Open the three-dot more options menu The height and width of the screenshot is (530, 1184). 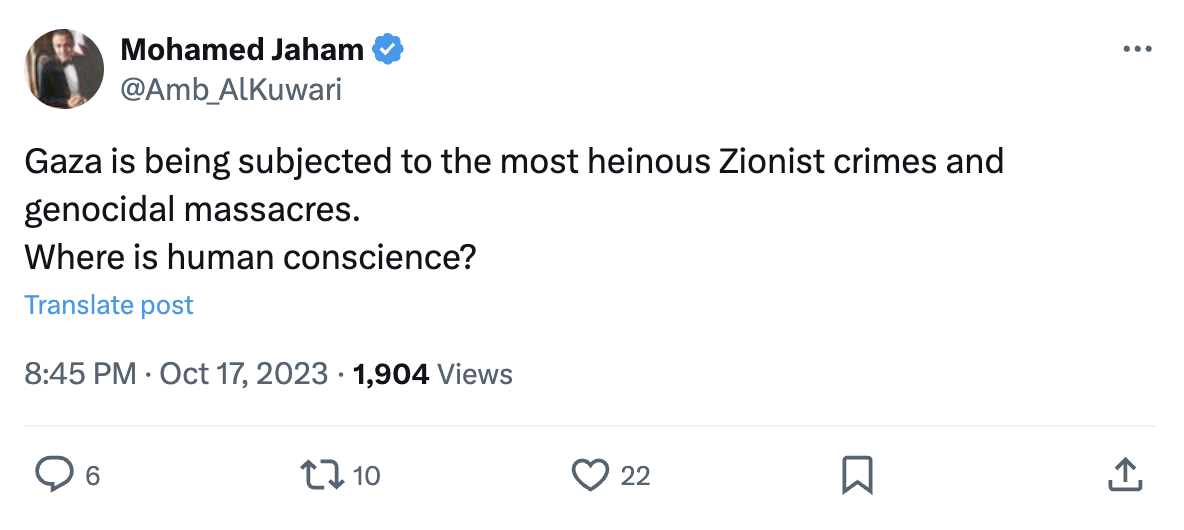pyautogui.click(x=1138, y=49)
